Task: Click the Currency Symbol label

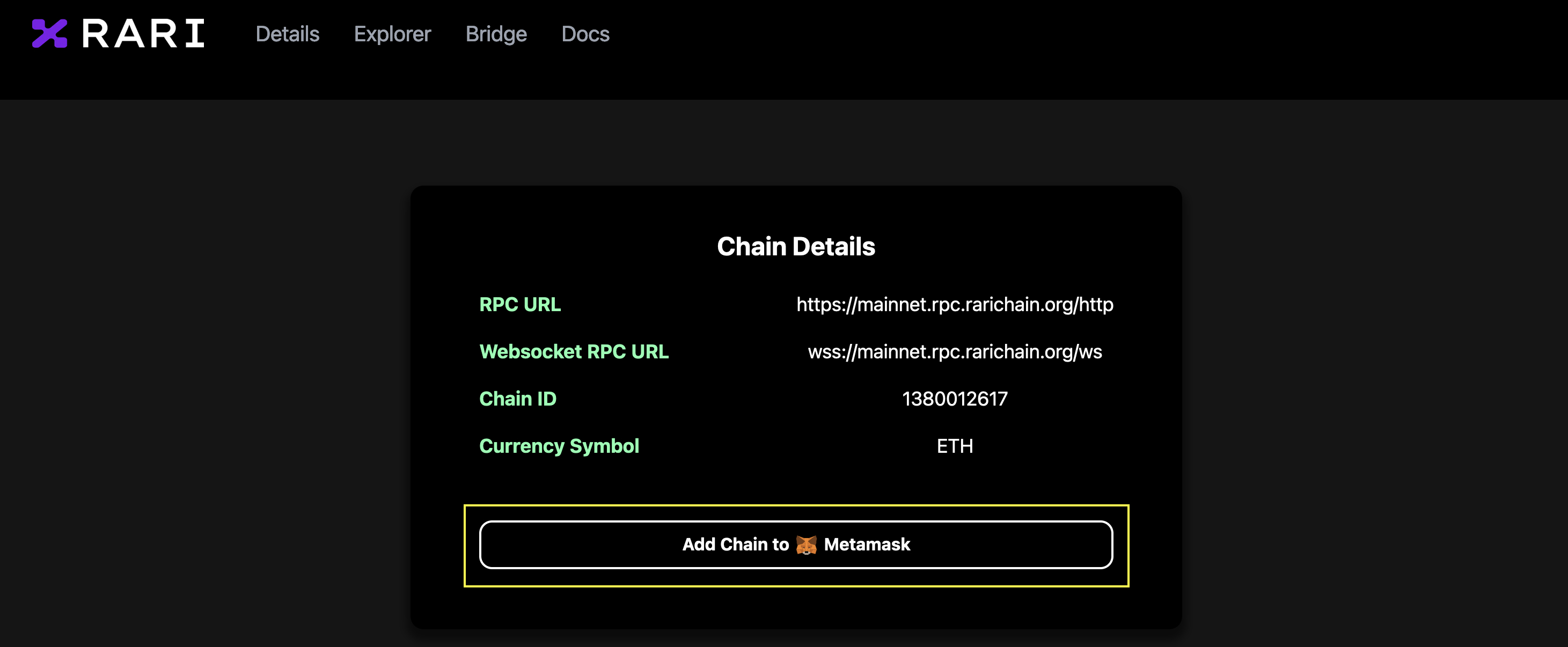Action: (559, 446)
